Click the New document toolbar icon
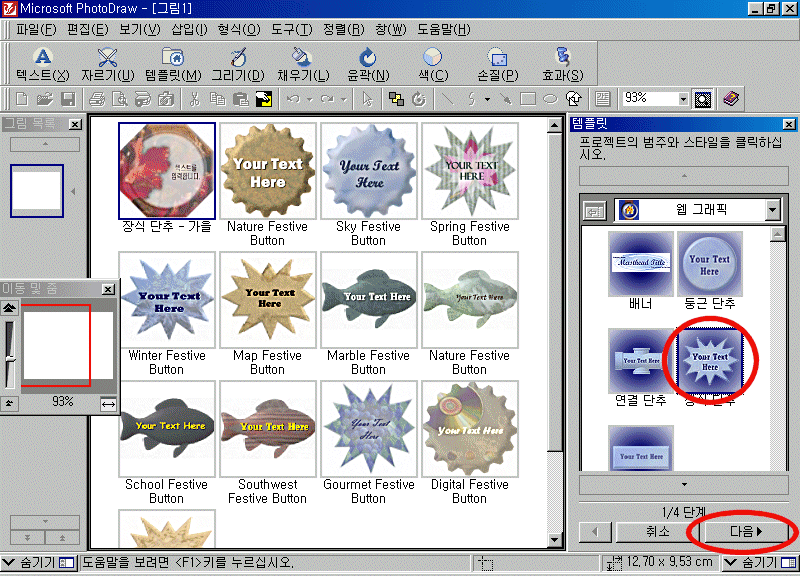Image resolution: width=800 pixels, height=576 pixels. (21, 99)
